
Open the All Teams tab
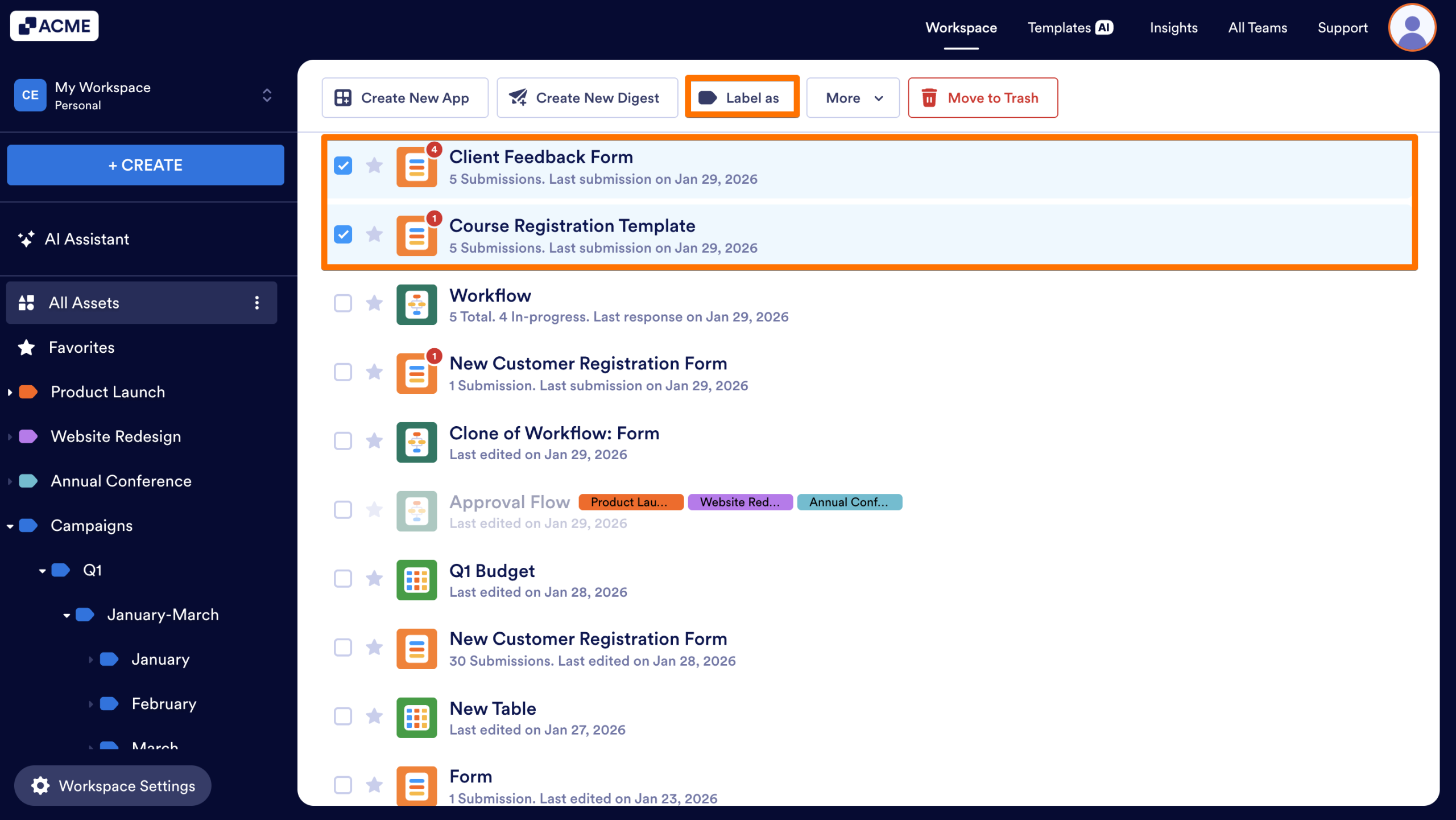coord(1258,28)
